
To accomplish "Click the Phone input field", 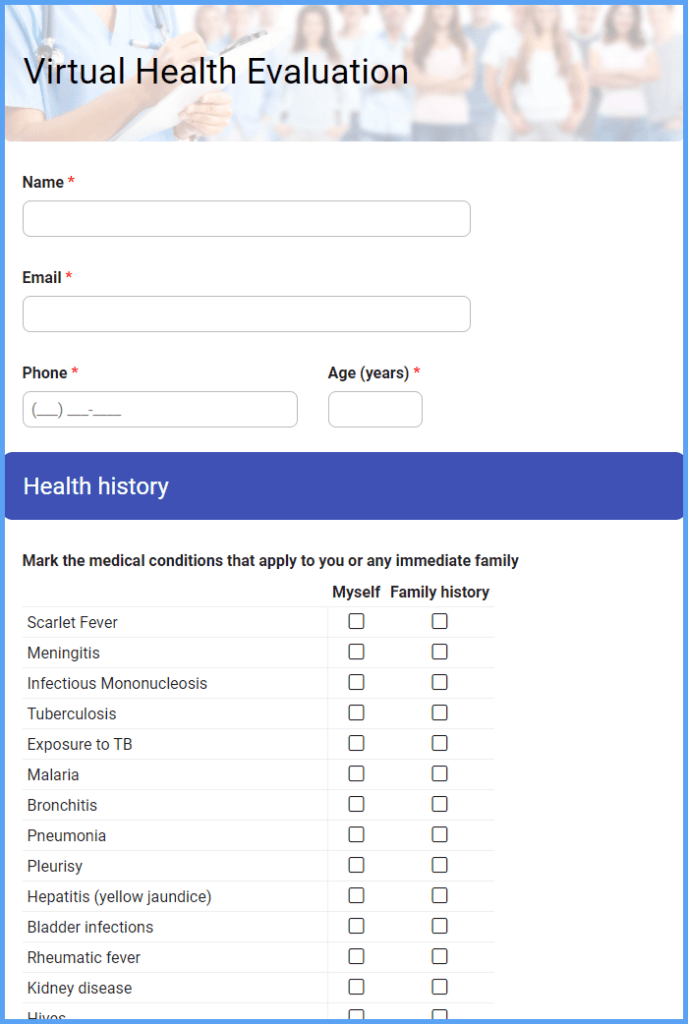I will tap(160, 409).
